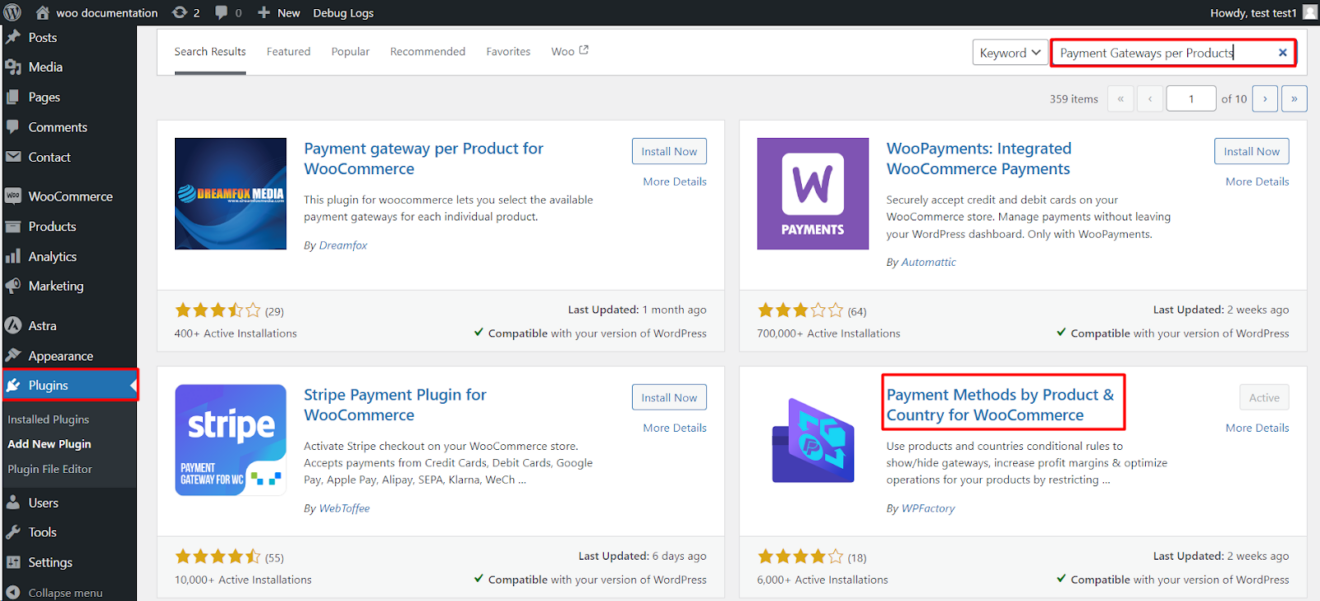
Task: Open the Woo marketplace external link icon
Action: 583,48
